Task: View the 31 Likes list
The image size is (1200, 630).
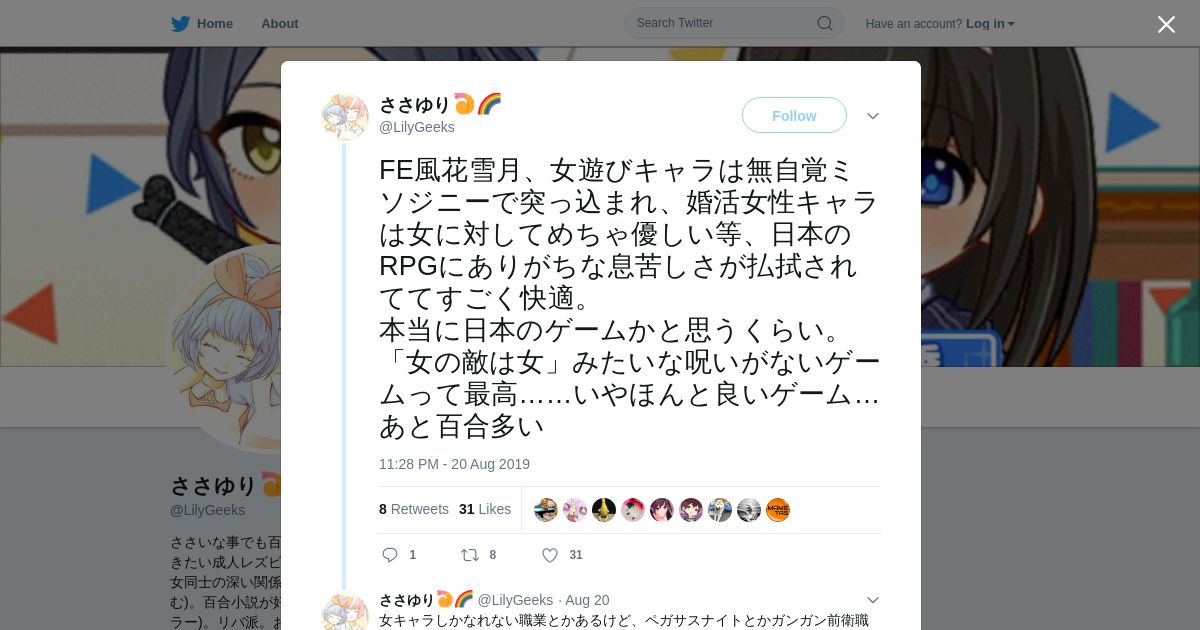Action: coord(485,509)
